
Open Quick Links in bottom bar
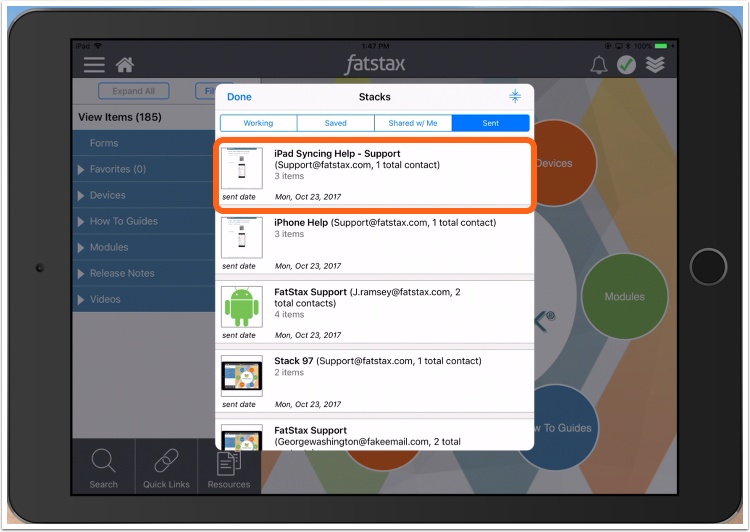click(x=166, y=468)
